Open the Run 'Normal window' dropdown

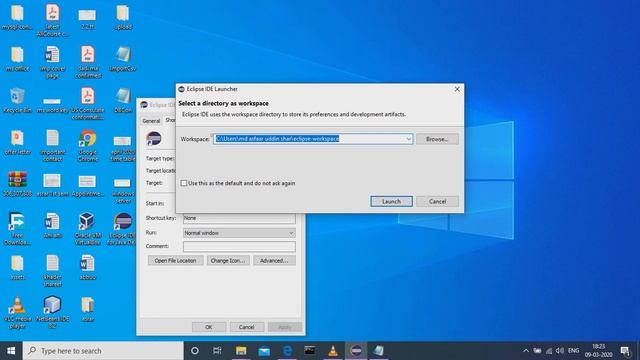point(239,233)
